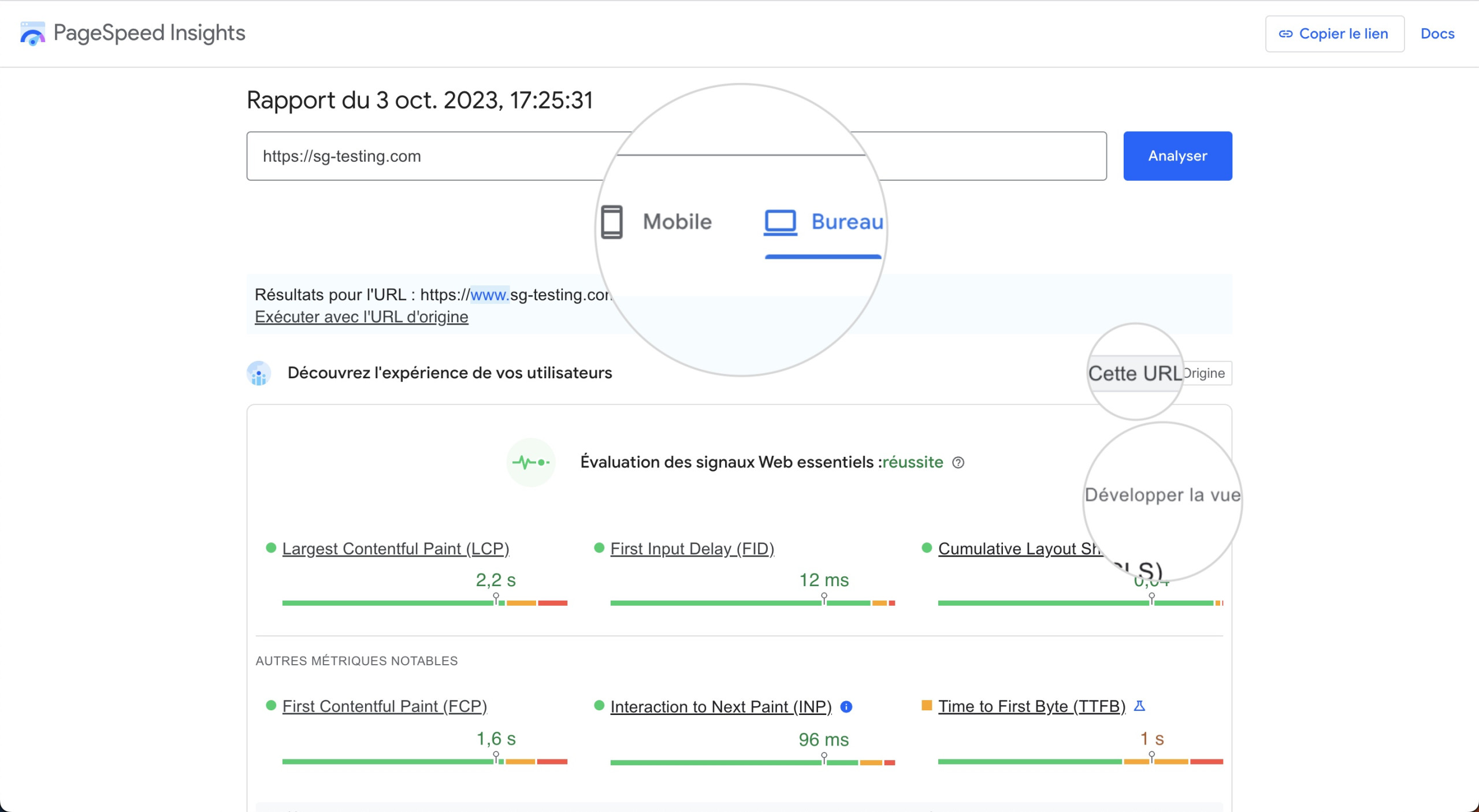Click the réussite assessment text
The image size is (1479, 812).
913,462
